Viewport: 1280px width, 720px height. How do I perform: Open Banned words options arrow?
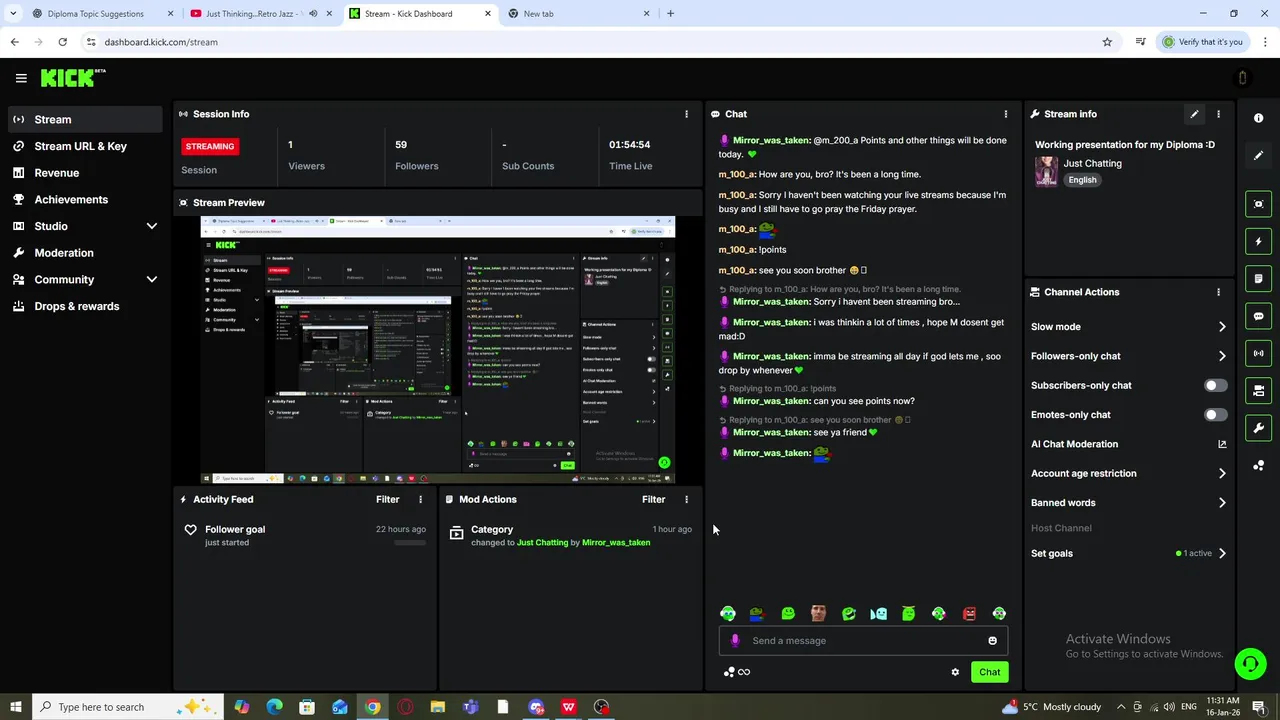1222,503
